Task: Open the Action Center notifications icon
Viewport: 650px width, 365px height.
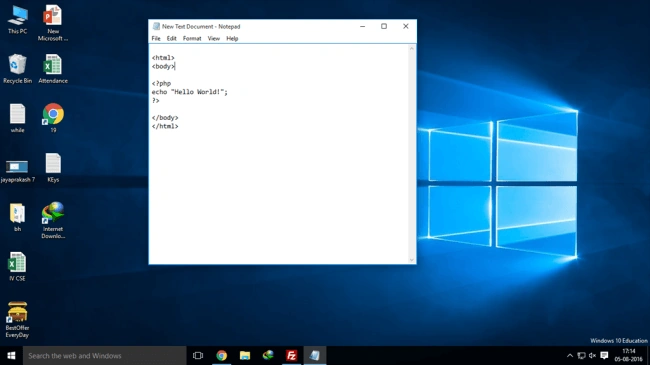Action: [x=604, y=355]
